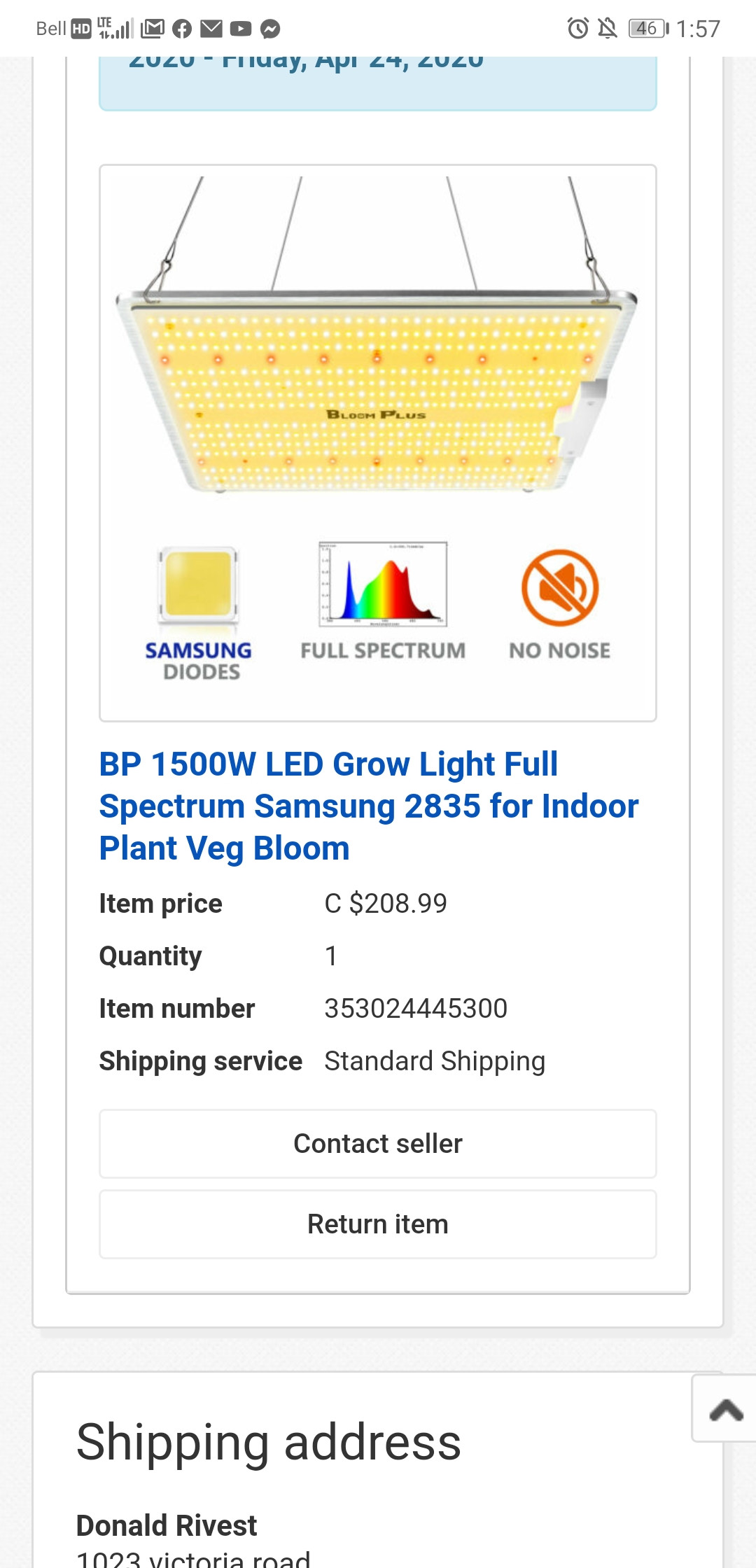Tap the Shipping address heading
The image size is (756, 1568).
pyautogui.click(x=269, y=1442)
